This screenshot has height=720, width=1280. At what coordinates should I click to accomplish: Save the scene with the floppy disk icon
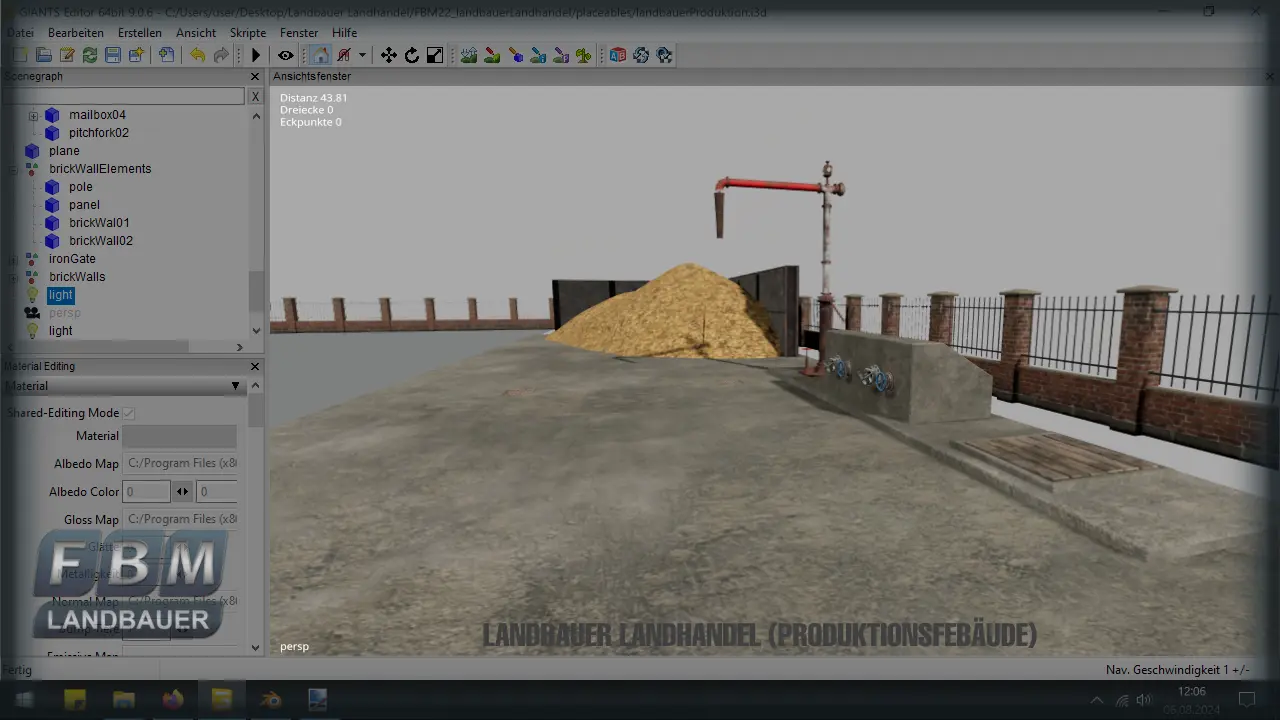113,55
